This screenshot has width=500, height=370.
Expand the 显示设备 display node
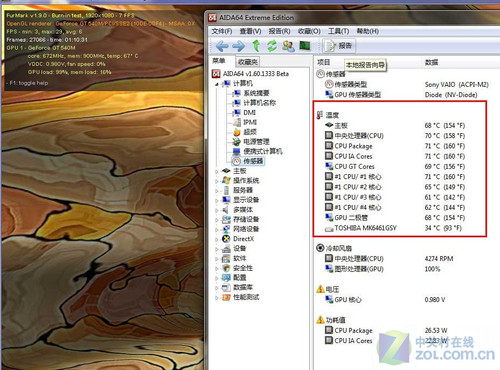[217, 200]
